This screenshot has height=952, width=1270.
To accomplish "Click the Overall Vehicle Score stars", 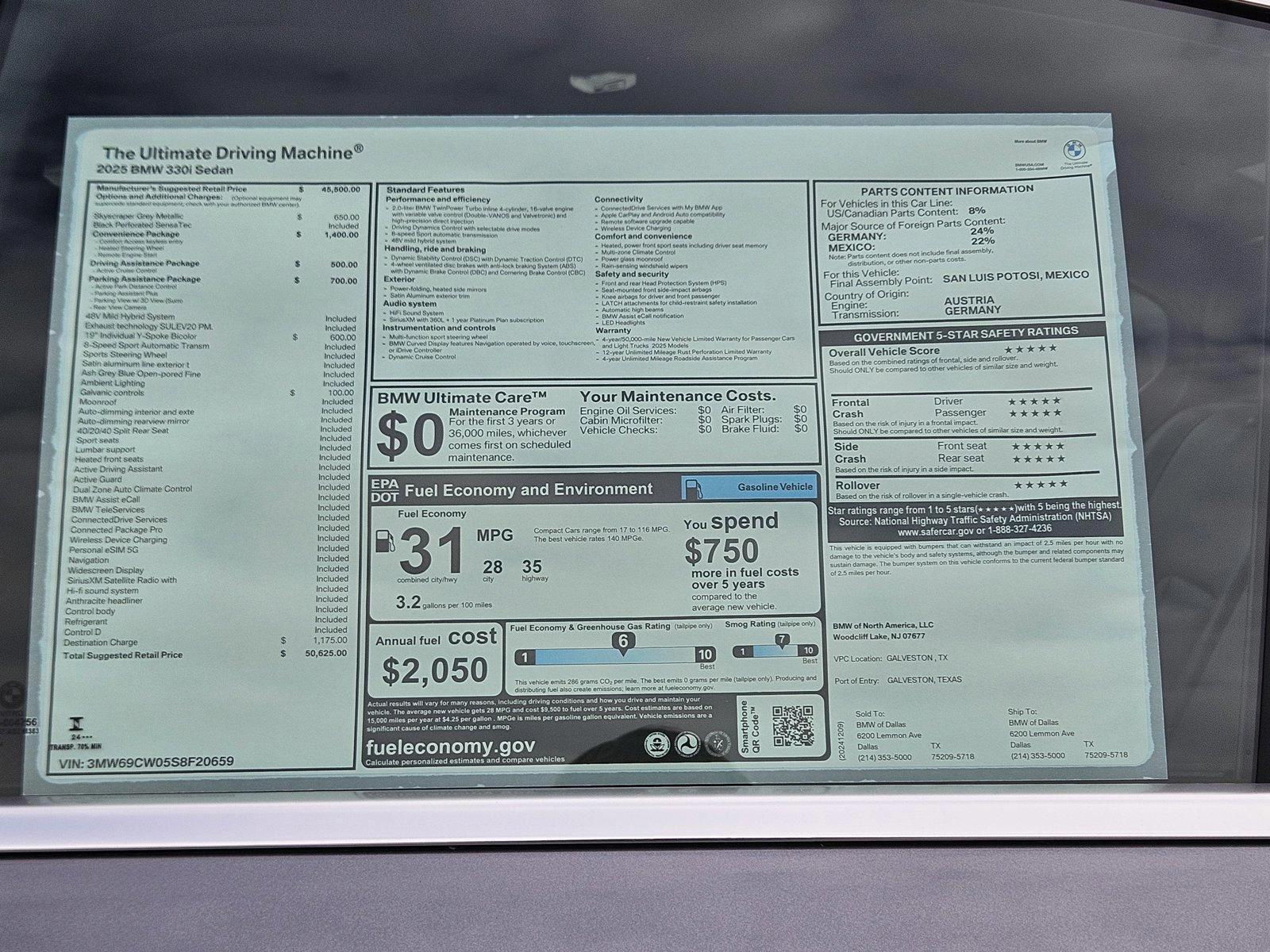I will [1030, 348].
